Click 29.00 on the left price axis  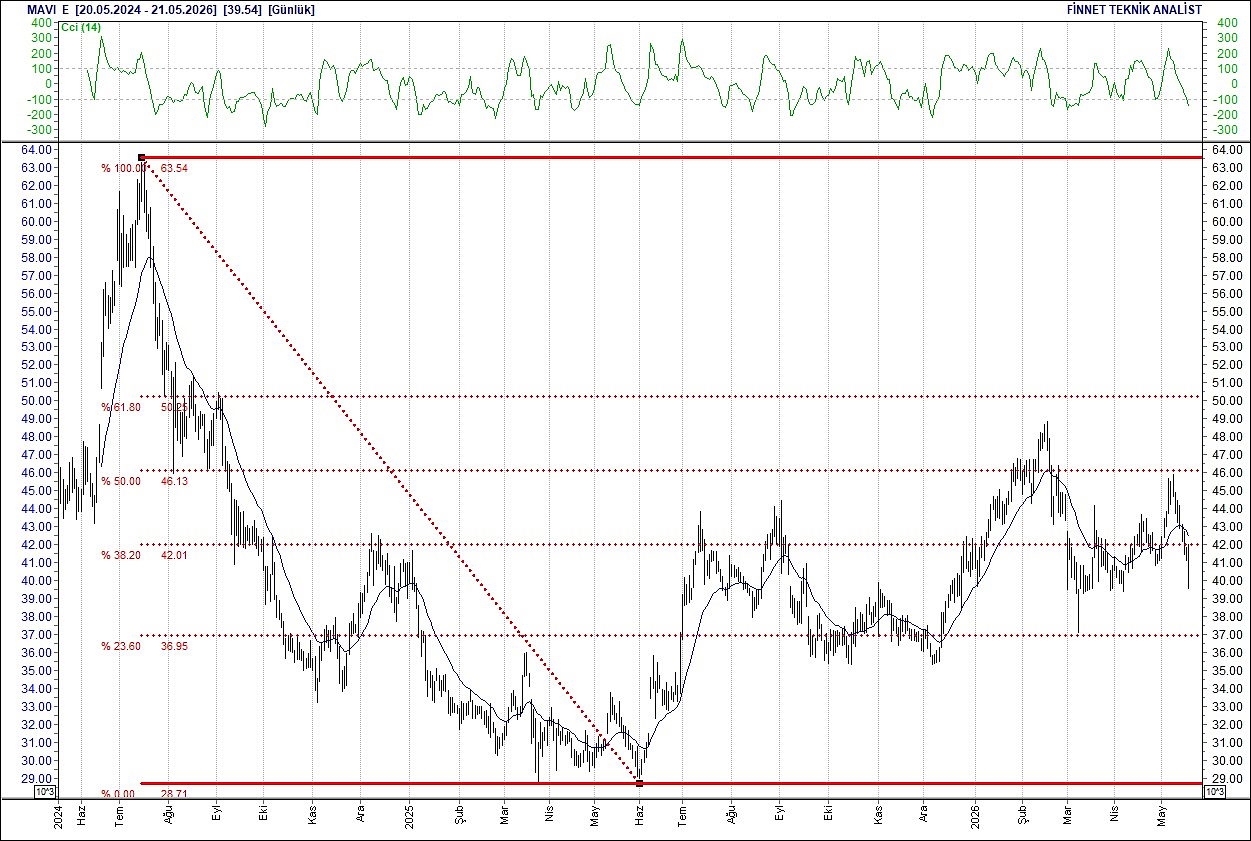pyautogui.click(x=36, y=778)
